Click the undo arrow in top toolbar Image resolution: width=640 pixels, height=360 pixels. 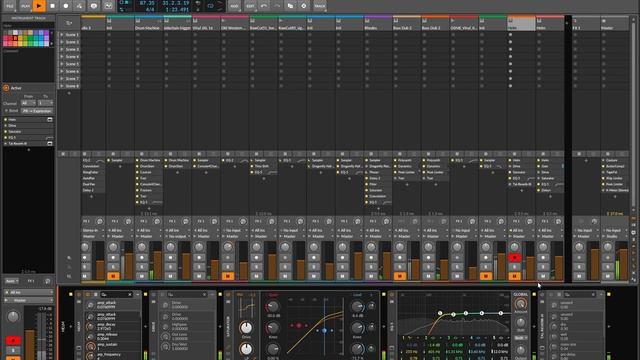tap(264, 6)
